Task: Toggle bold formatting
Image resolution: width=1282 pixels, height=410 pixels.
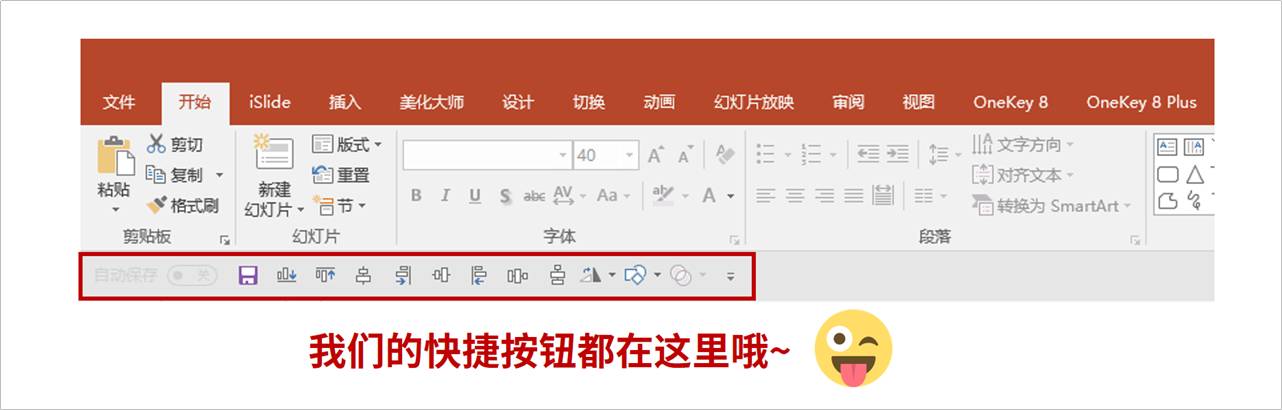Action: (x=416, y=196)
